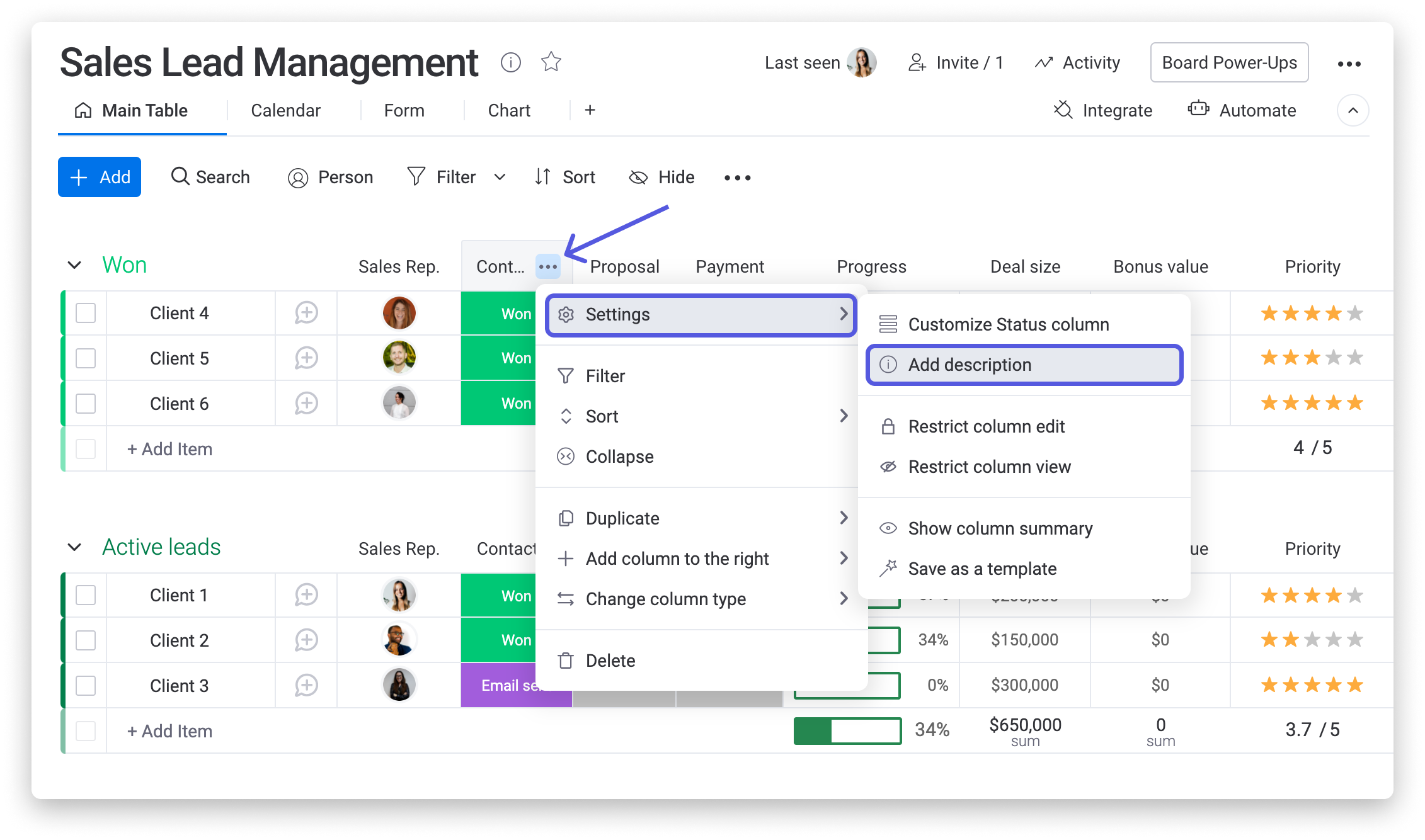
Task: Open Board Power-Ups button
Action: 1228,62
